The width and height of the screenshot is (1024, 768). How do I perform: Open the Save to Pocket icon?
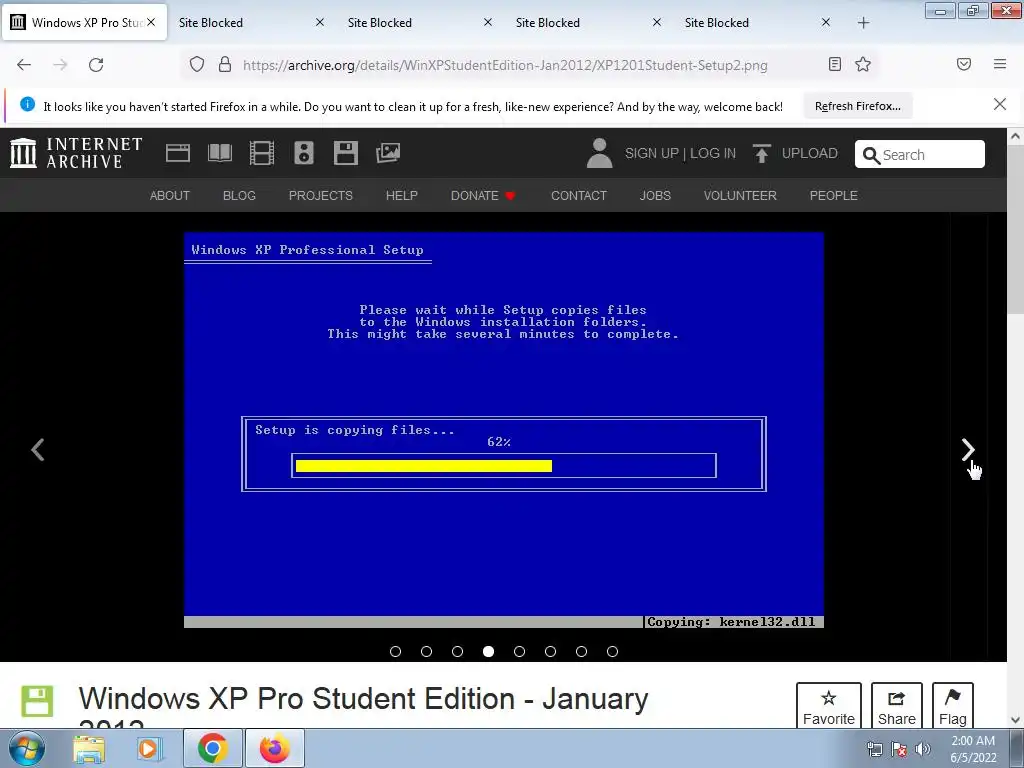tap(963, 64)
